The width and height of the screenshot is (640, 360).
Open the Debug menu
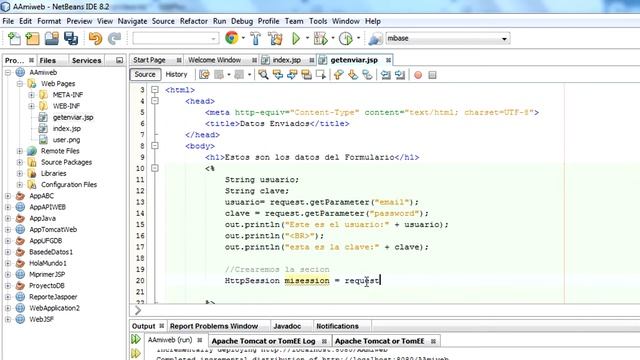pos(242,21)
